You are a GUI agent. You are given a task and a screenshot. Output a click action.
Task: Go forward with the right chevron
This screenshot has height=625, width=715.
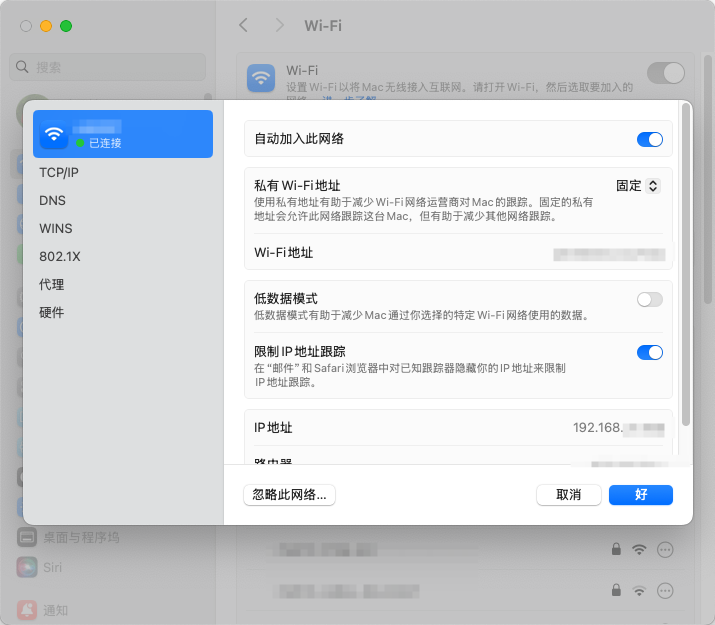(x=280, y=25)
